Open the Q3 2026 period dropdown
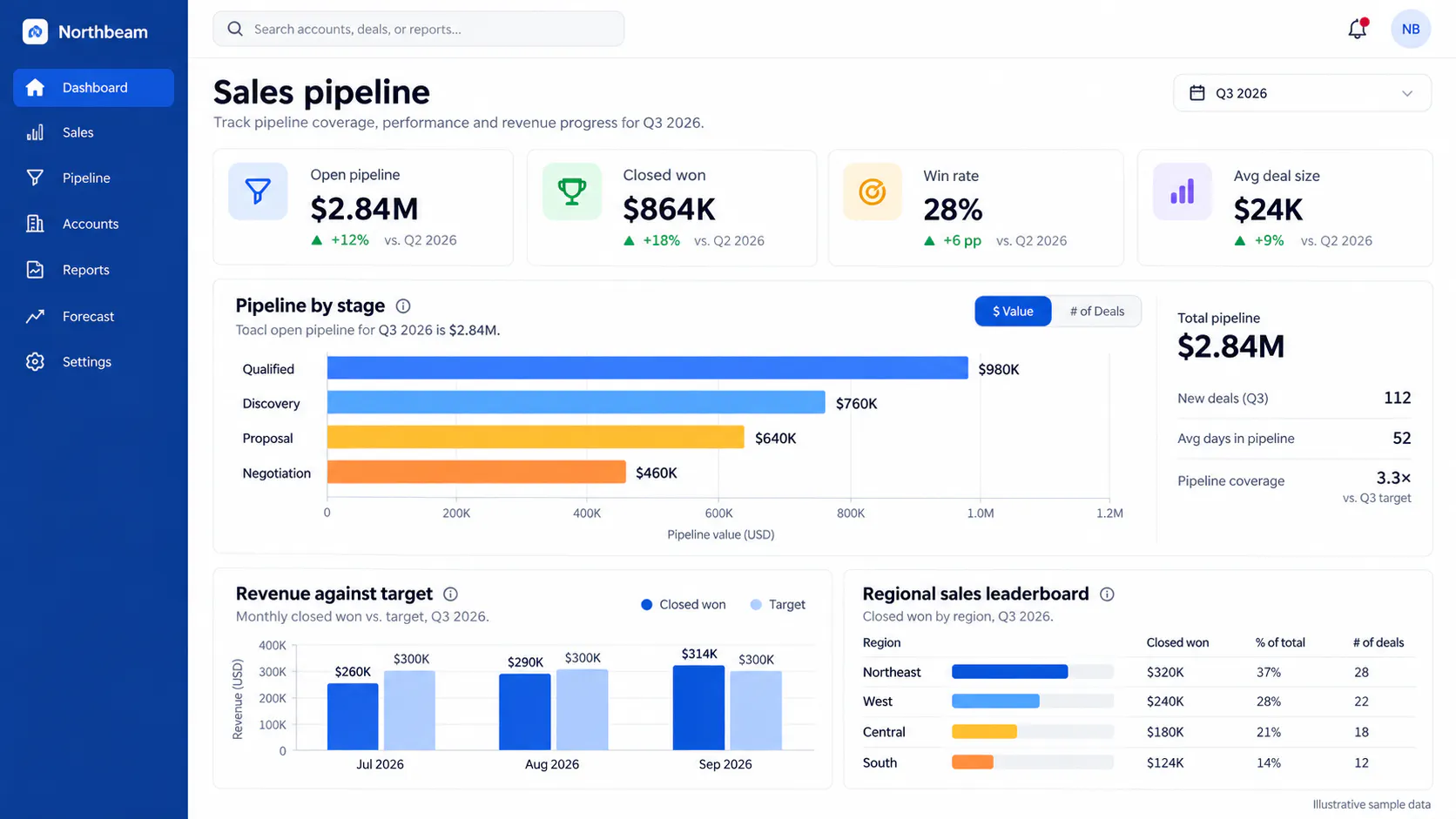 (x=1302, y=93)
